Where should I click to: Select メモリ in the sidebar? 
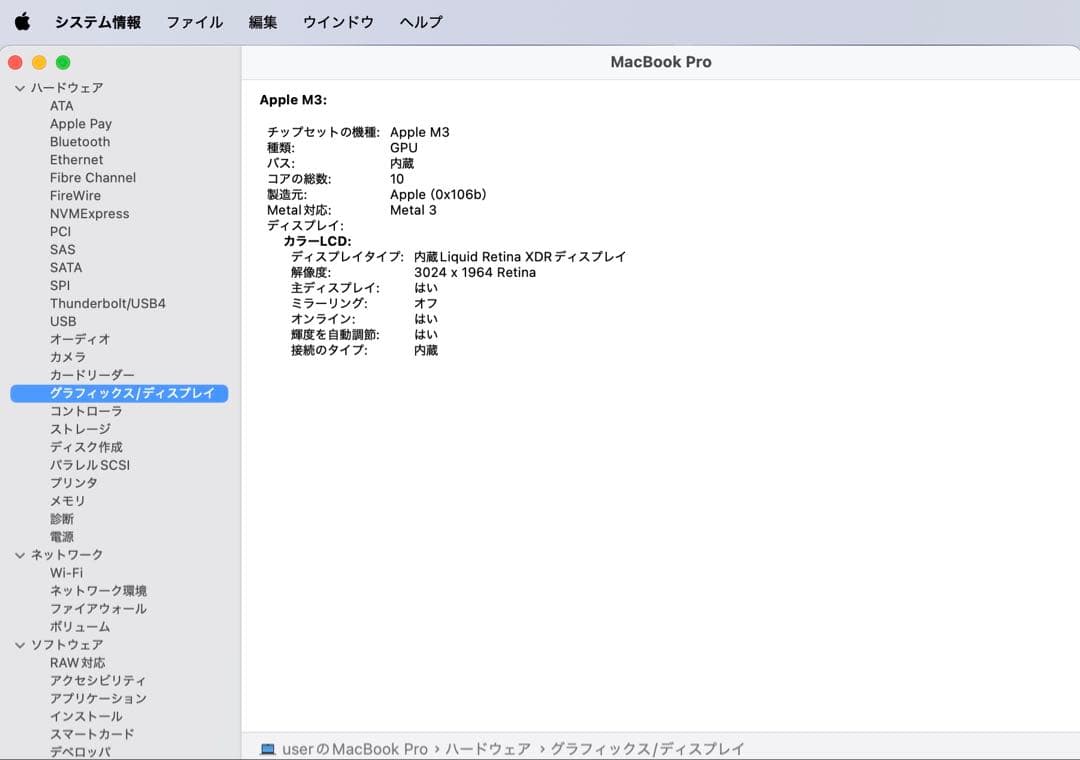coord(68,501)
